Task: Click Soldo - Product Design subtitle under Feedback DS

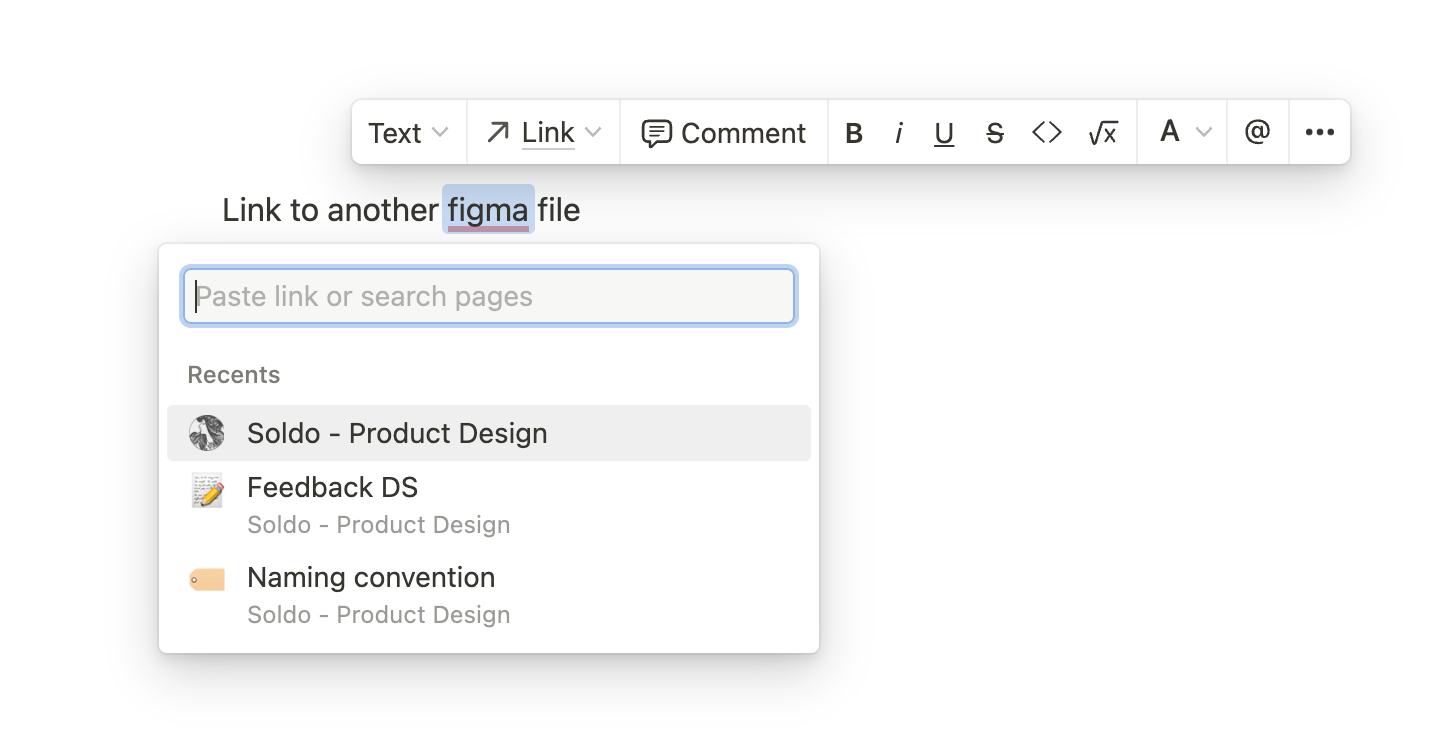Action: point(379,525)
